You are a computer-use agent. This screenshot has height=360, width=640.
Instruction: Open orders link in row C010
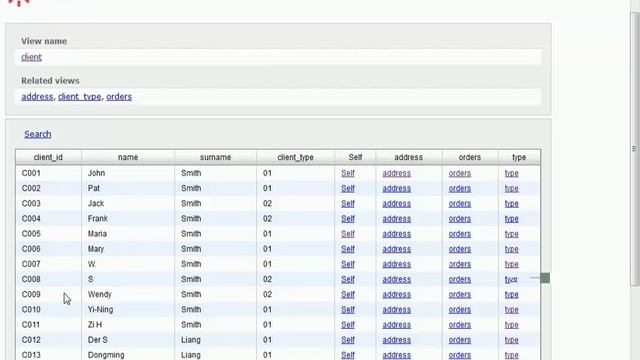460,309
